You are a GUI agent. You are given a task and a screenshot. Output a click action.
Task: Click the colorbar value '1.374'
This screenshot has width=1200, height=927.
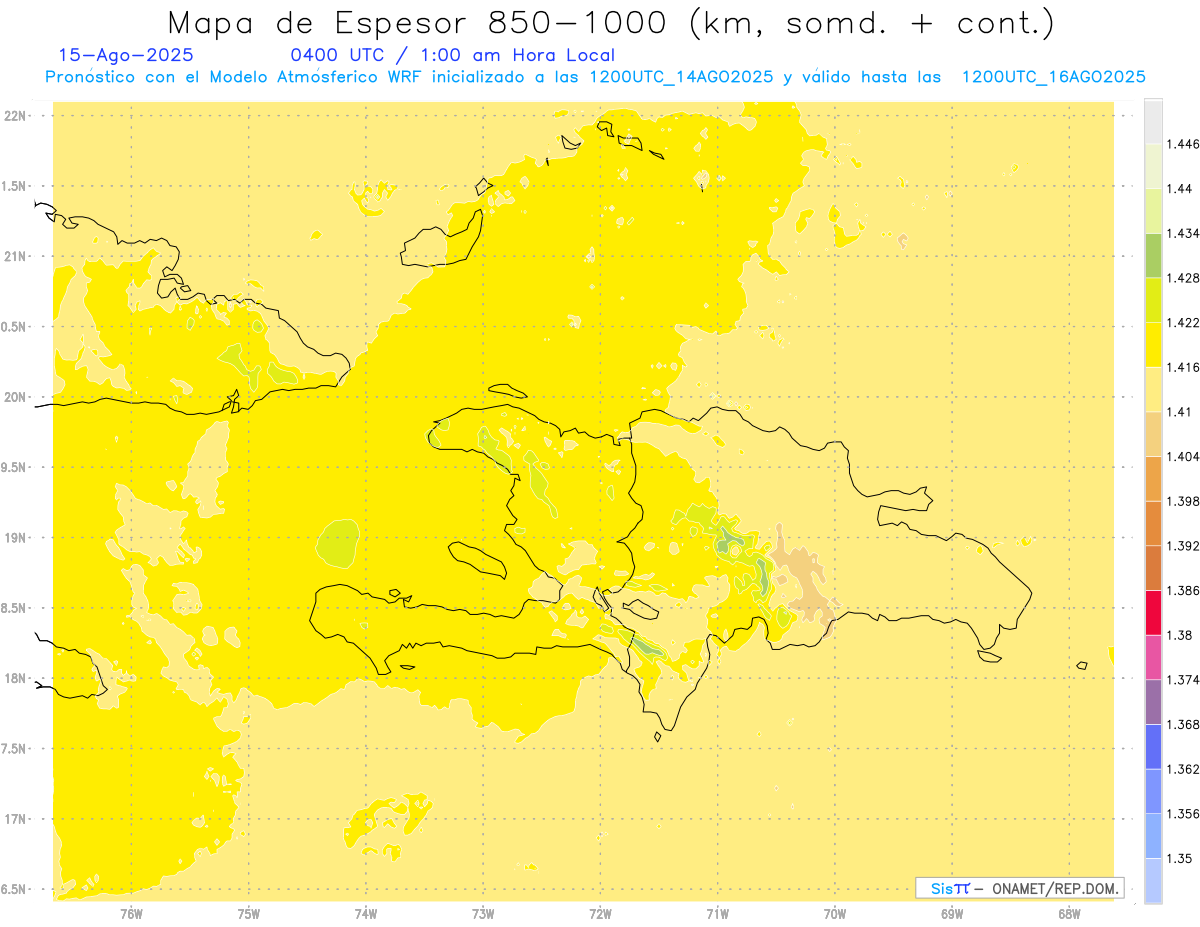click(1185, 680)
